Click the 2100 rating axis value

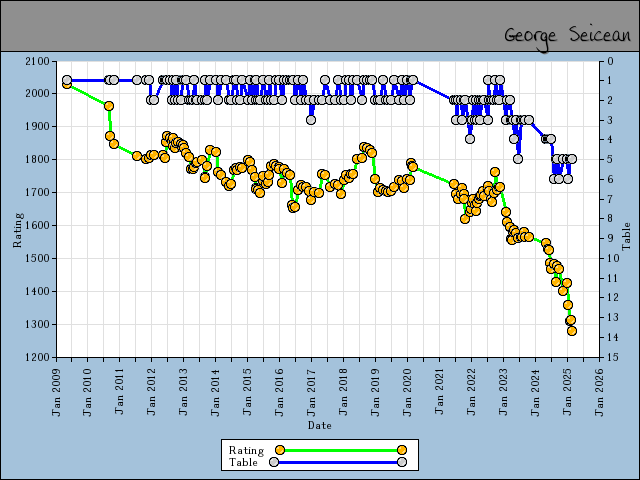point(37,62)
